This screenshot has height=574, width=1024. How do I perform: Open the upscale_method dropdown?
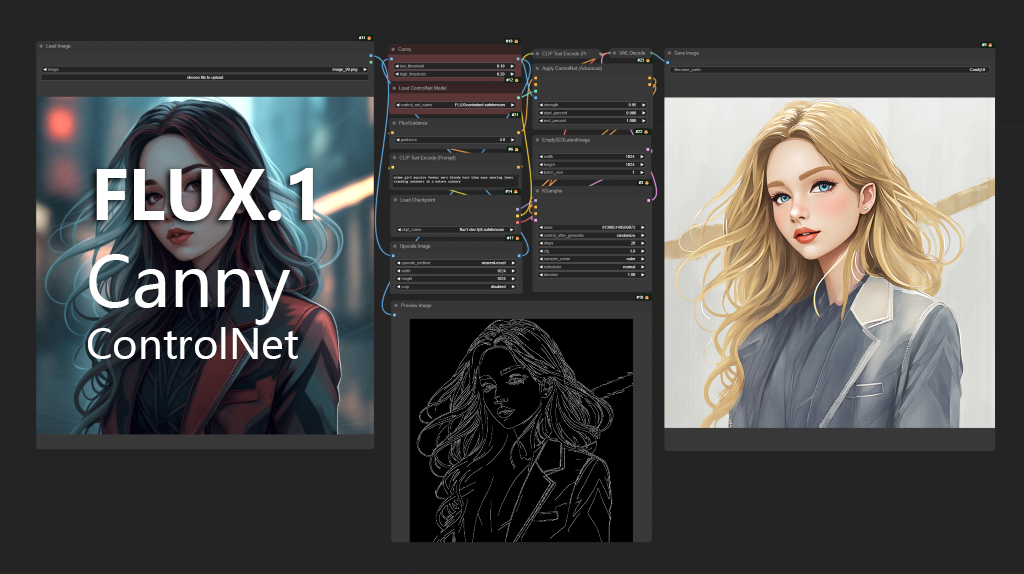[455, 263]
